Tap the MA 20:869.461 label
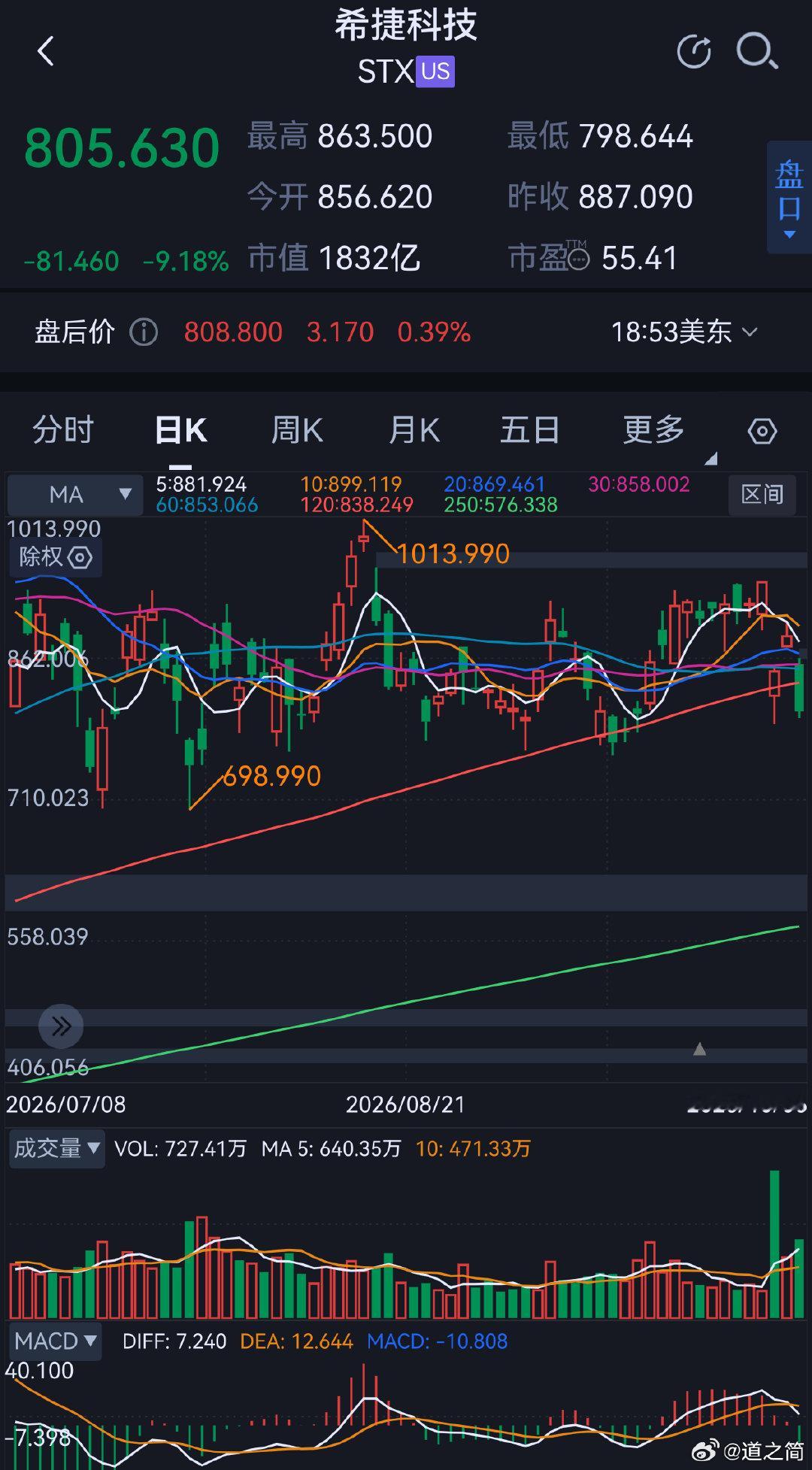This screenshot has height=1470, width=812. pyautogui.click(x=494, y=484)
